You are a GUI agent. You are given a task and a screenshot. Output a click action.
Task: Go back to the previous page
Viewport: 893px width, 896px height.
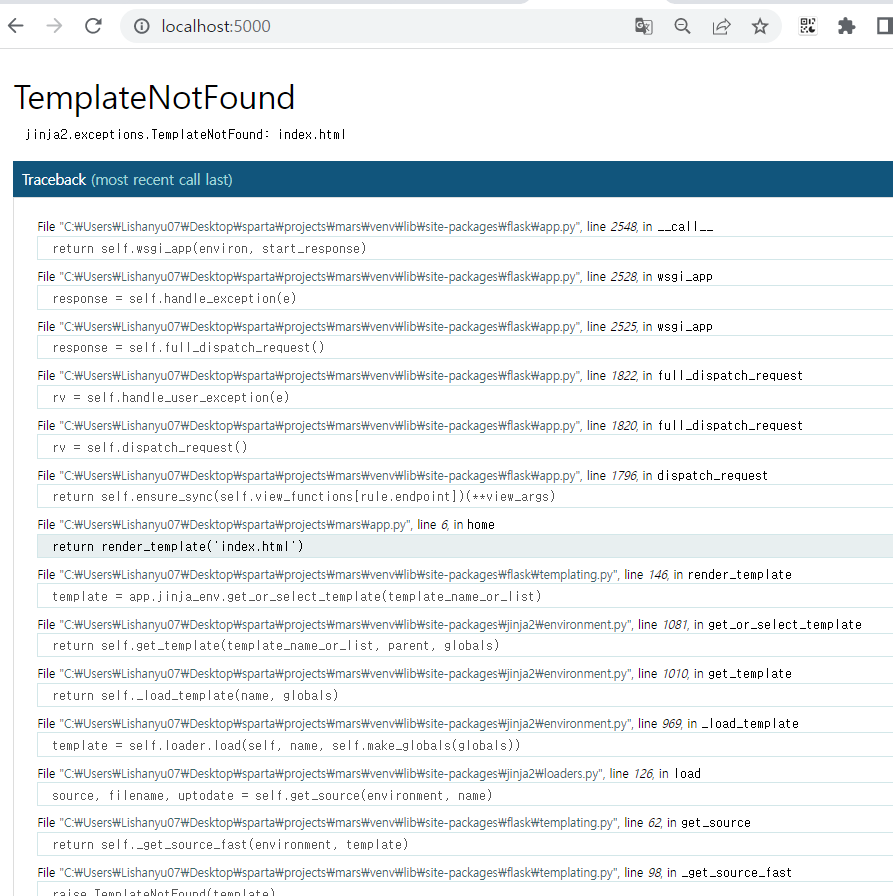16,26
